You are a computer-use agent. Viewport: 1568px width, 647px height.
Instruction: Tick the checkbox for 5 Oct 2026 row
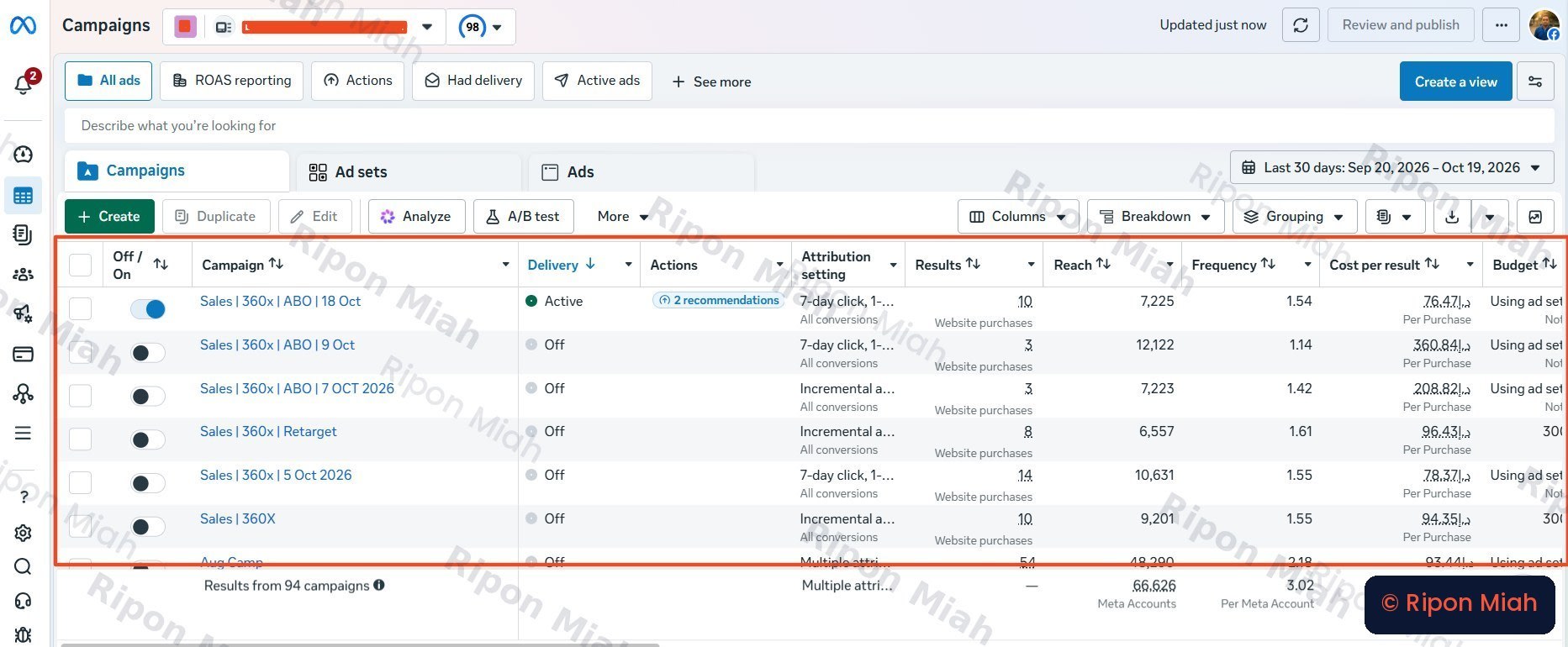point(80,482)
